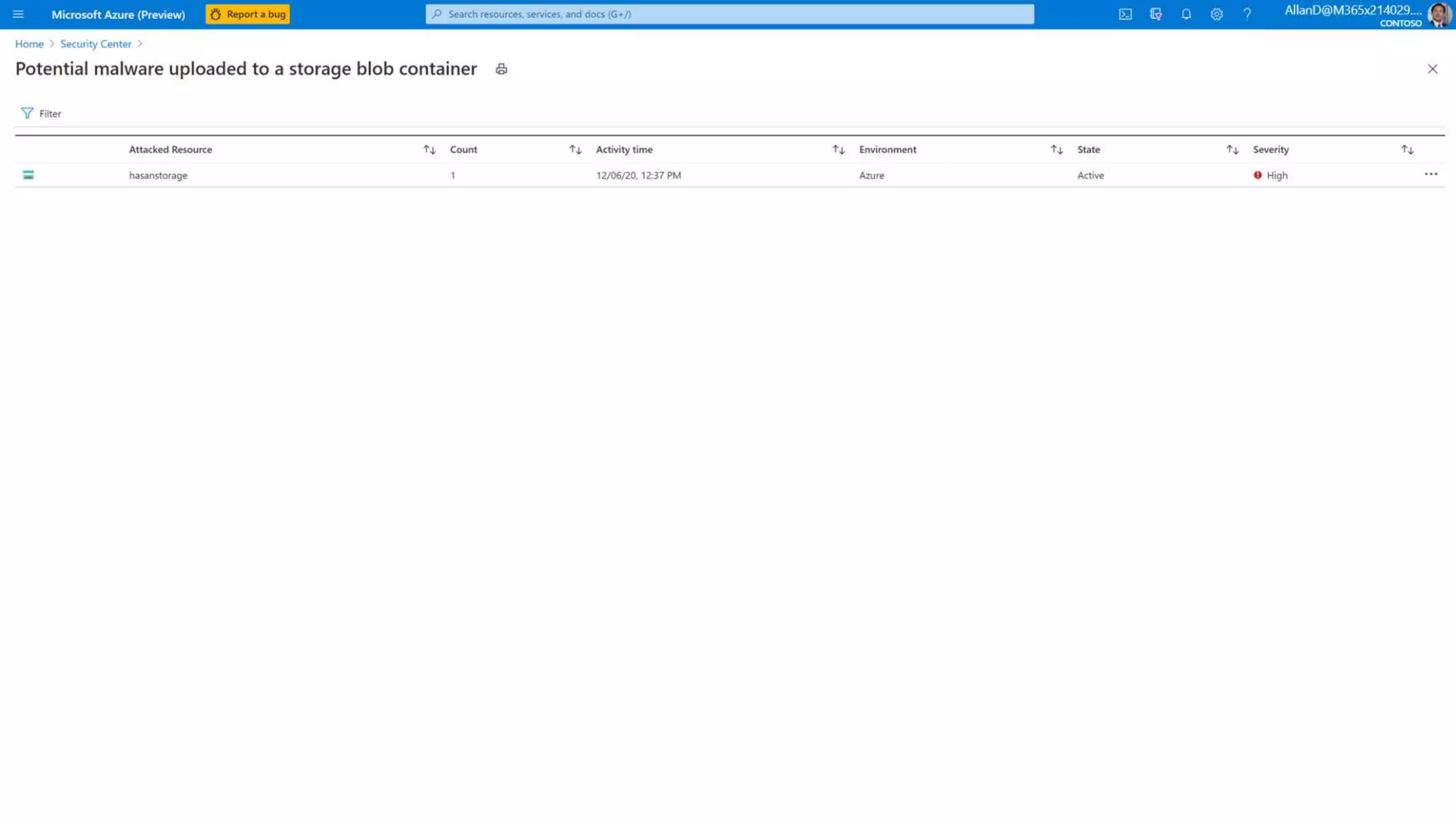Close the alert blade
The image size is (1456, 819).
pos(1432,69)
